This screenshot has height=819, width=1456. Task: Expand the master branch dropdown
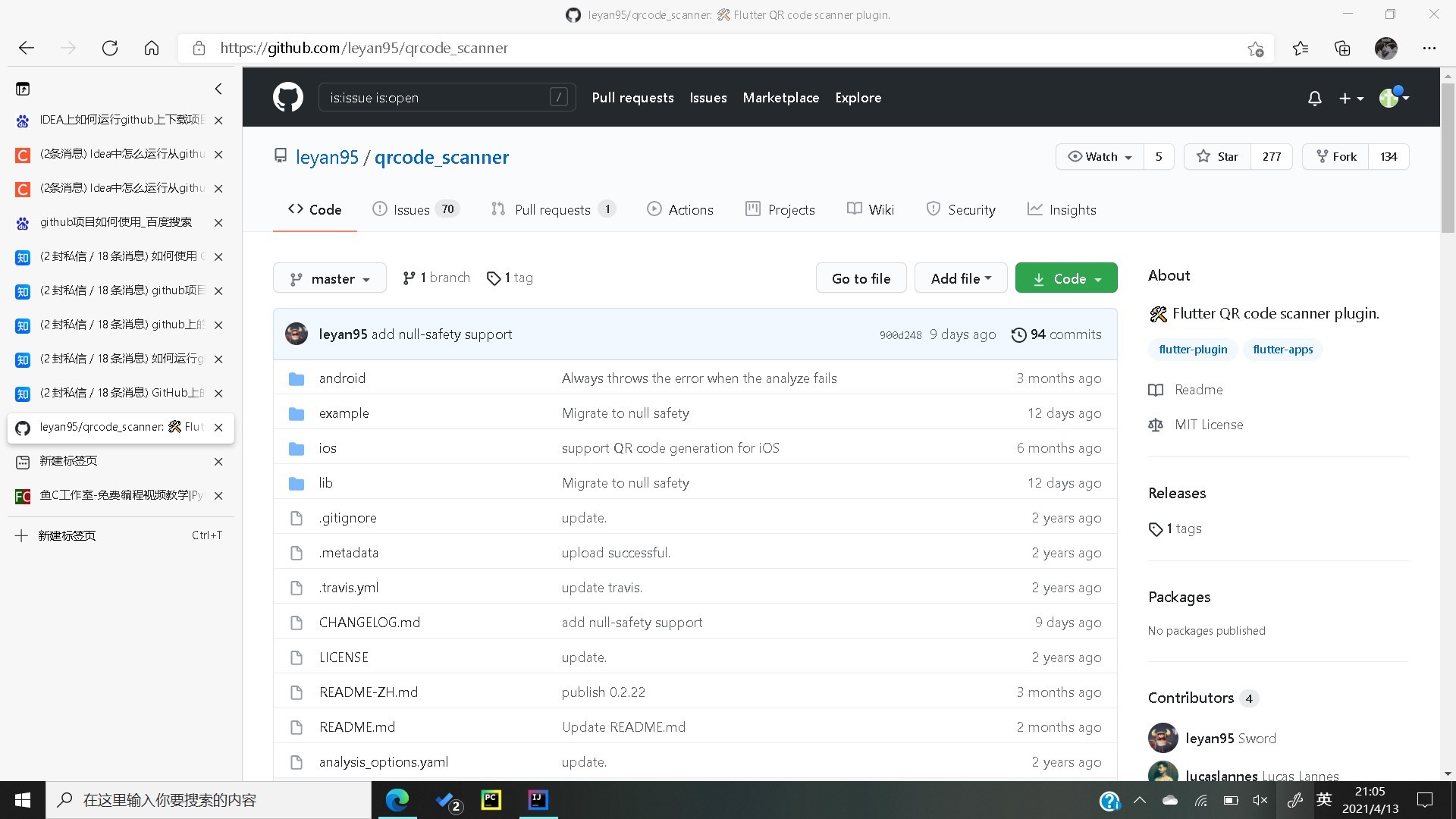[330, 278]
